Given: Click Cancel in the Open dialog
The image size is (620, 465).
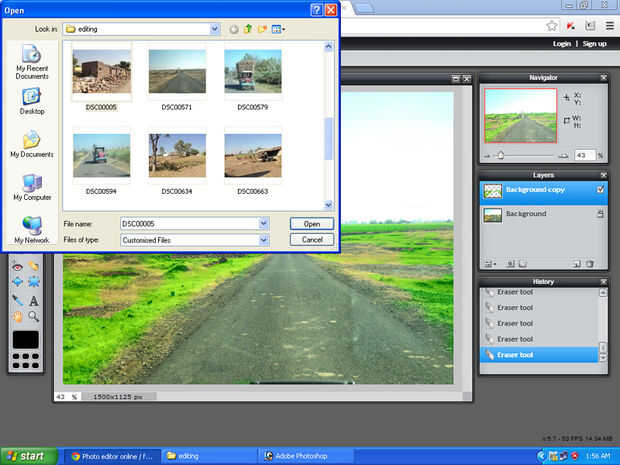Looking at the screenshot, I should [312, 240].
